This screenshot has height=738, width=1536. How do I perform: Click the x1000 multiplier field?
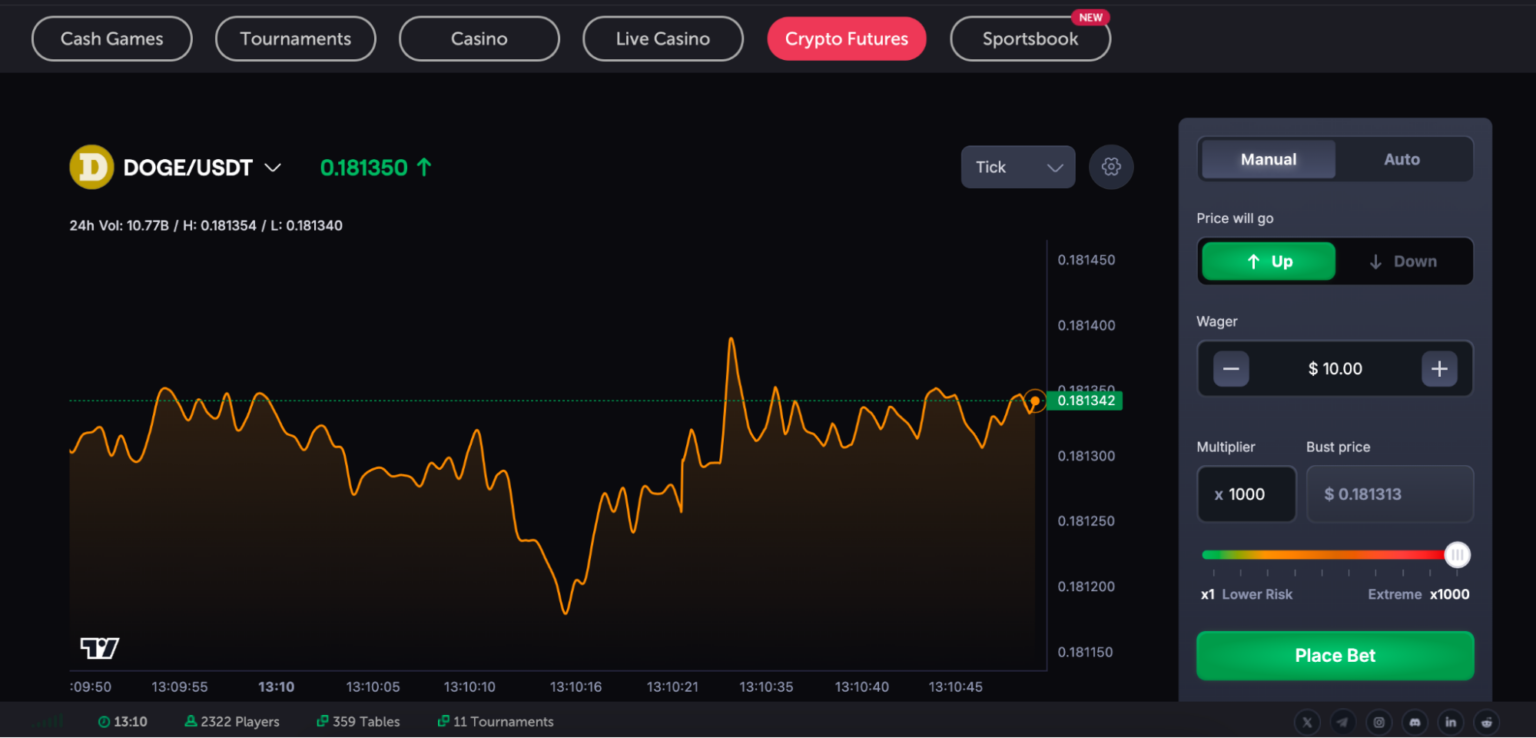pyautogui.click(x=1246, y=494)
